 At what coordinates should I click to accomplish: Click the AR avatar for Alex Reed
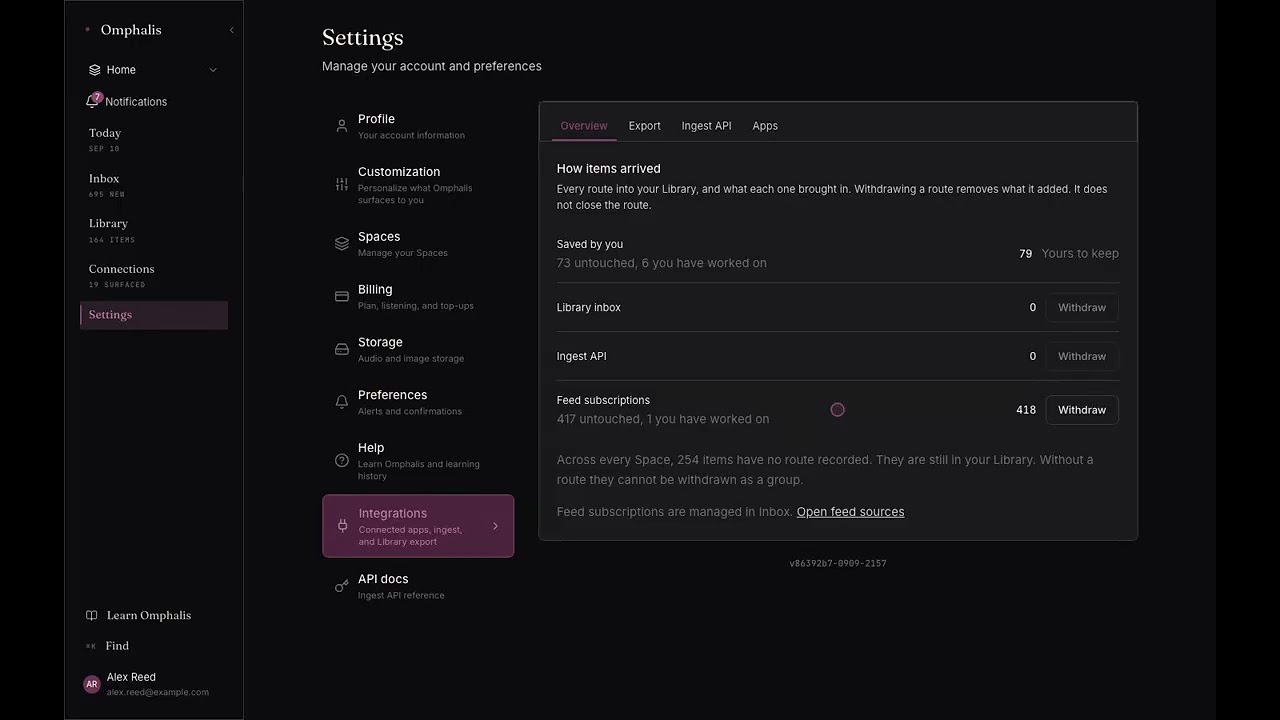point(92,684)
